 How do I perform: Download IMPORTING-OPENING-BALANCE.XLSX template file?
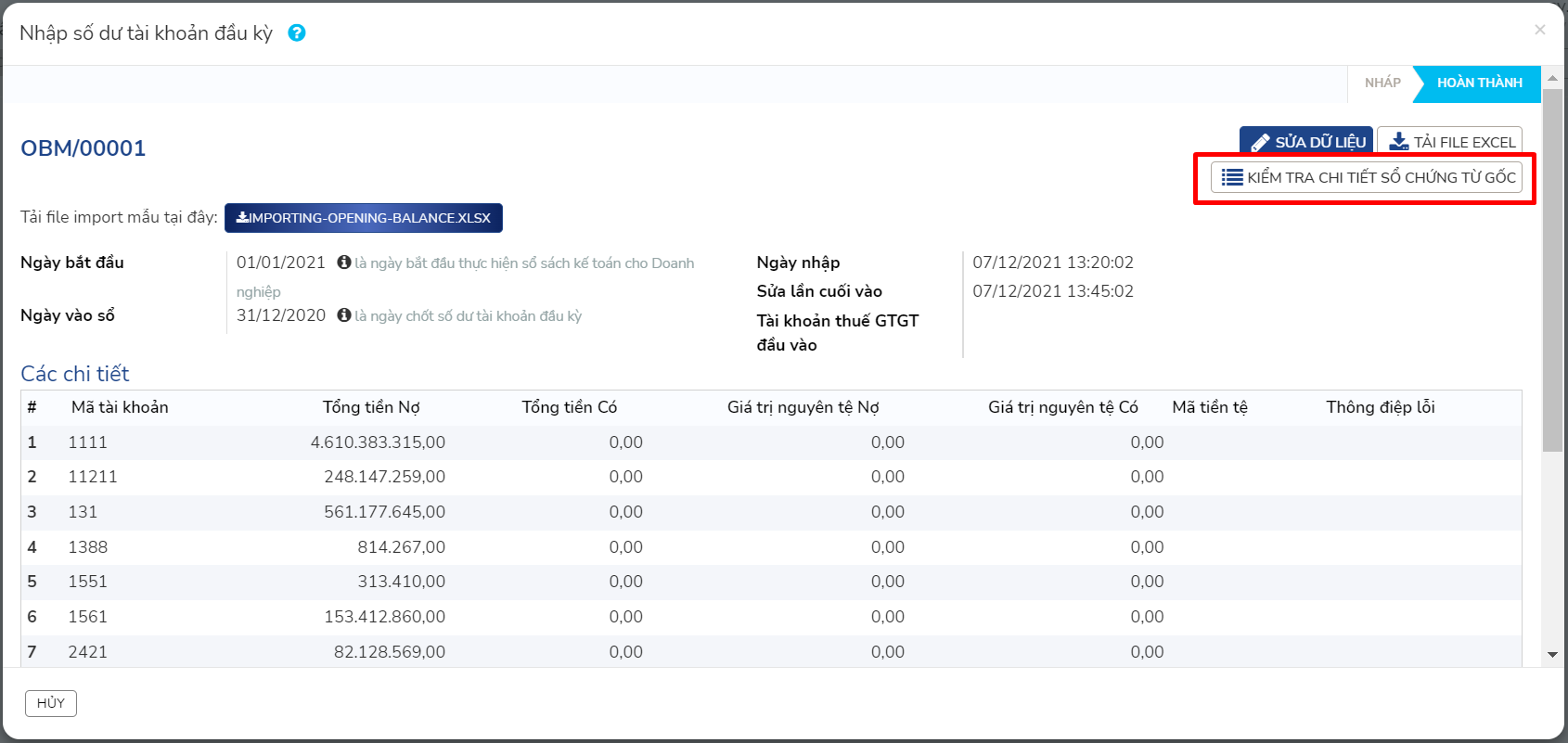pos(364,218)
